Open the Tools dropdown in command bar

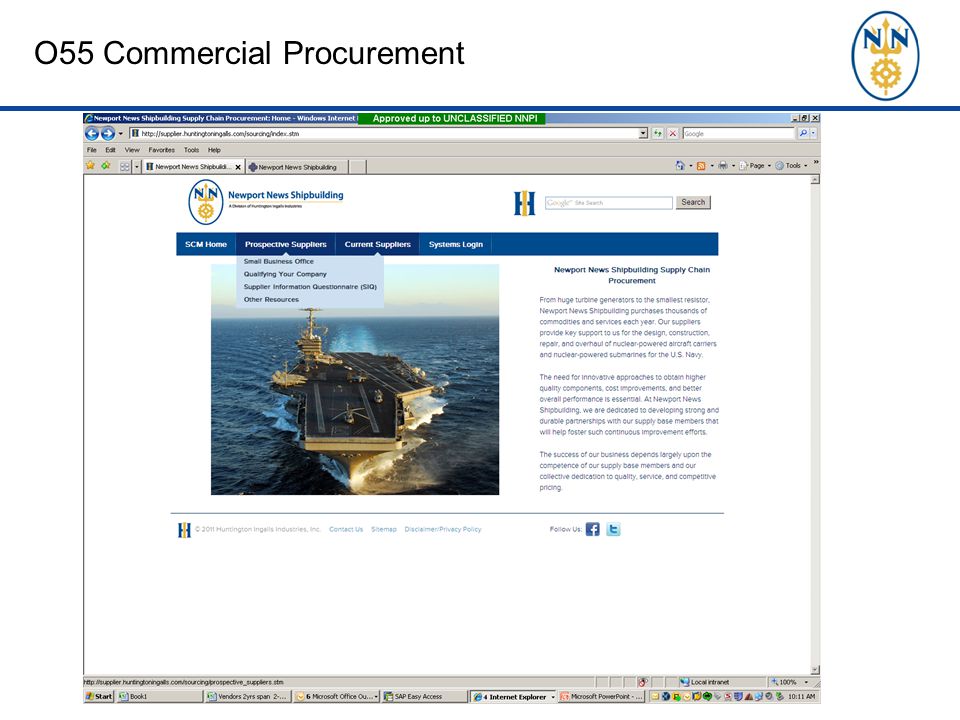(x=791, y=166)
